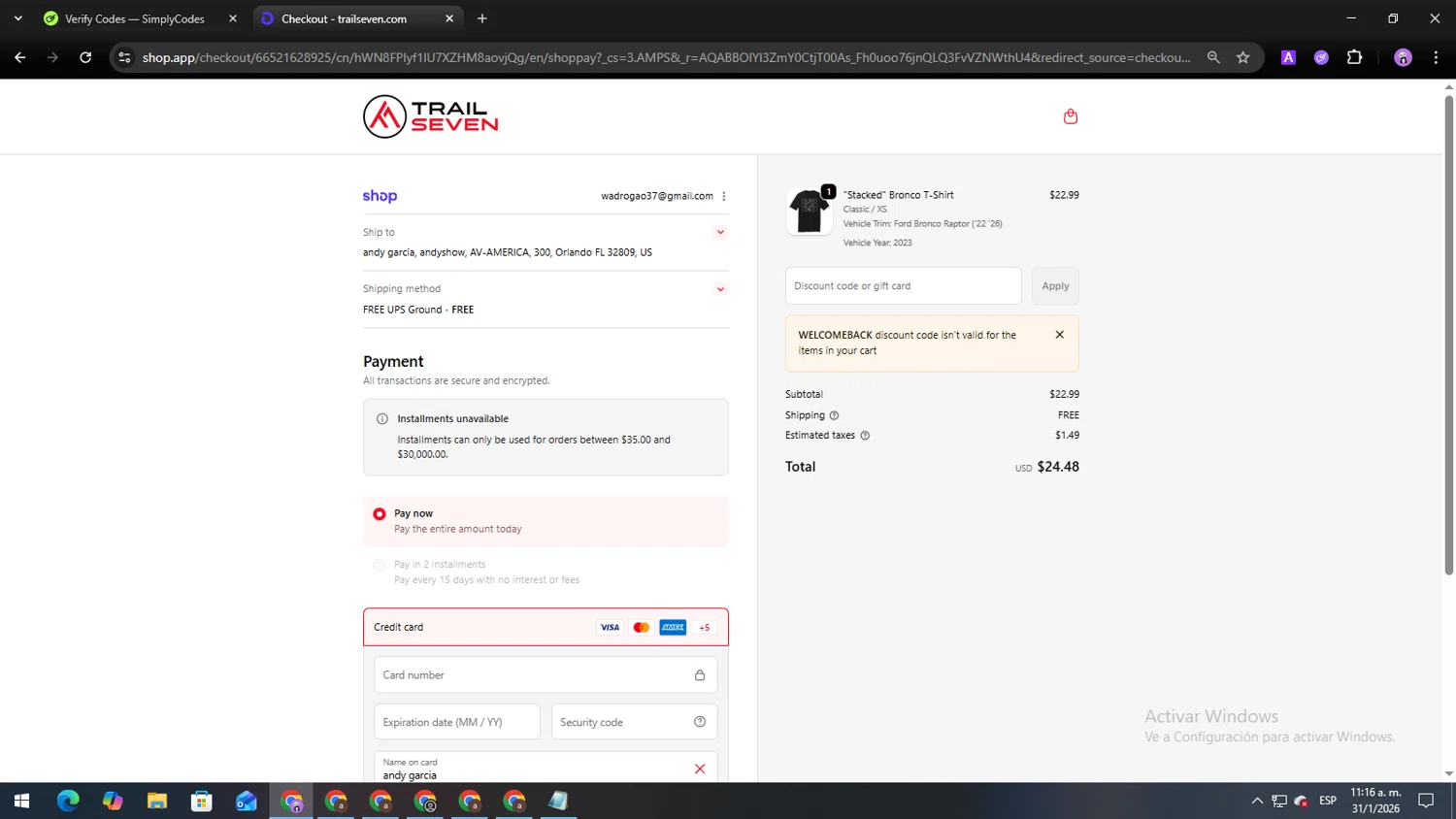Click the "Stacked" Bronco T-Shirt product name
Image resolution: width=1456 pixels, height=819 pixels.
point(899,195)
